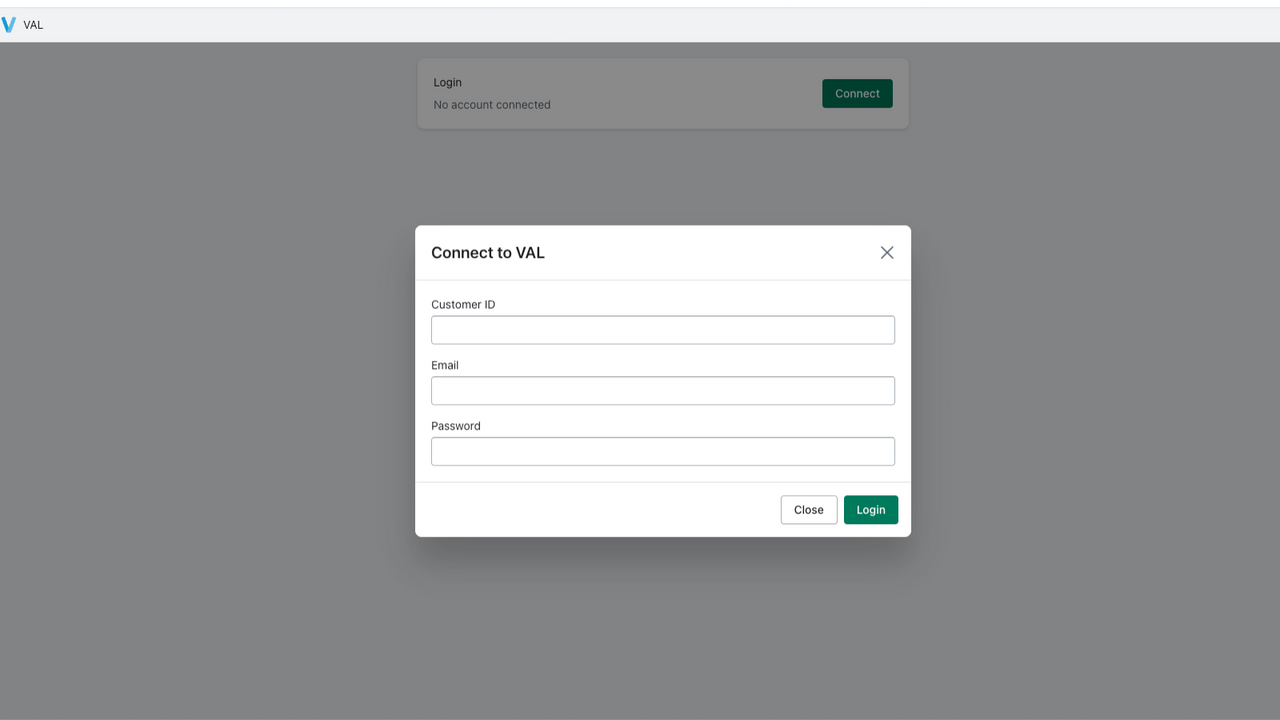
Task: Click the Password field label
Action: pos(456,426)
